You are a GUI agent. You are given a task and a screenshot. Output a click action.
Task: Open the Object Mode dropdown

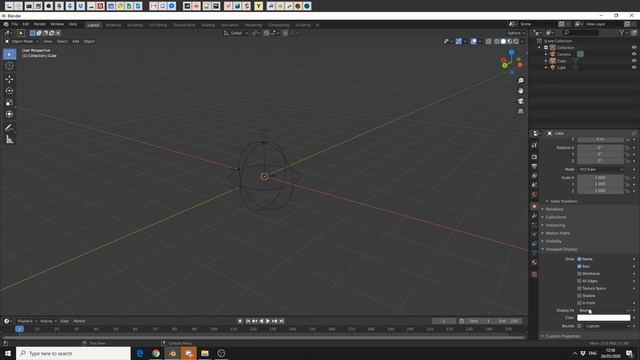coord(22,41)
